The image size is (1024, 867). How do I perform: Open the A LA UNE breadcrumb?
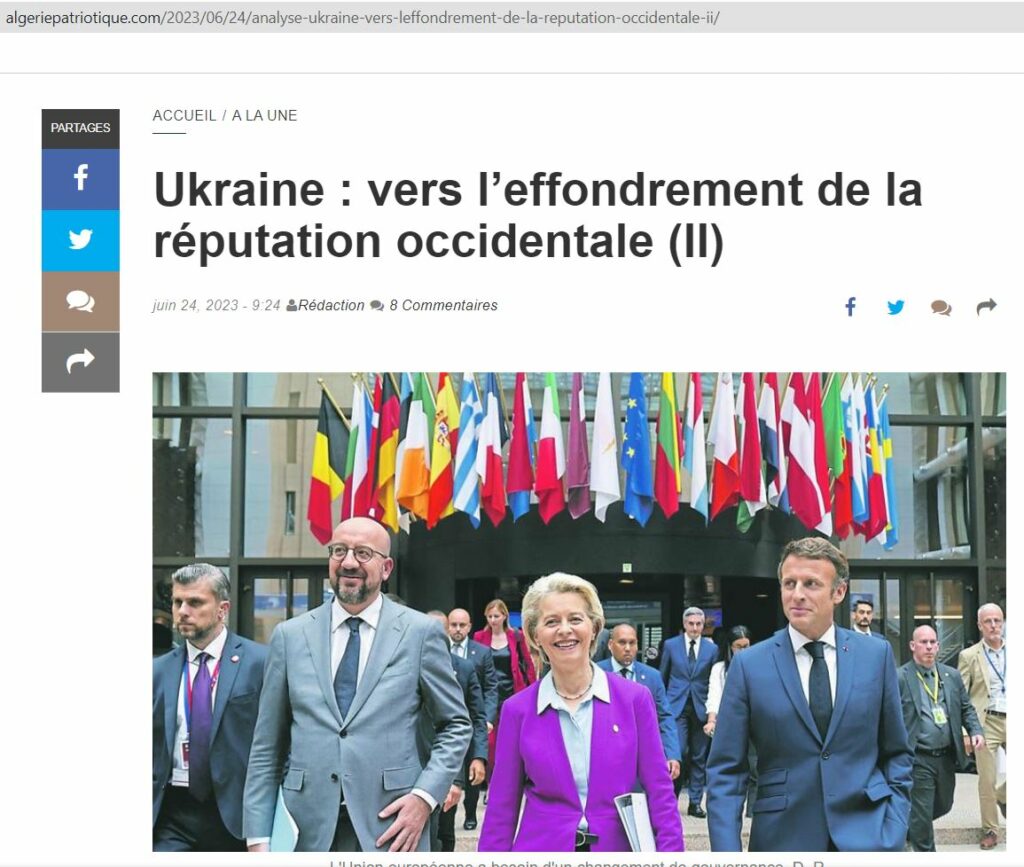(x=264, y=116)
